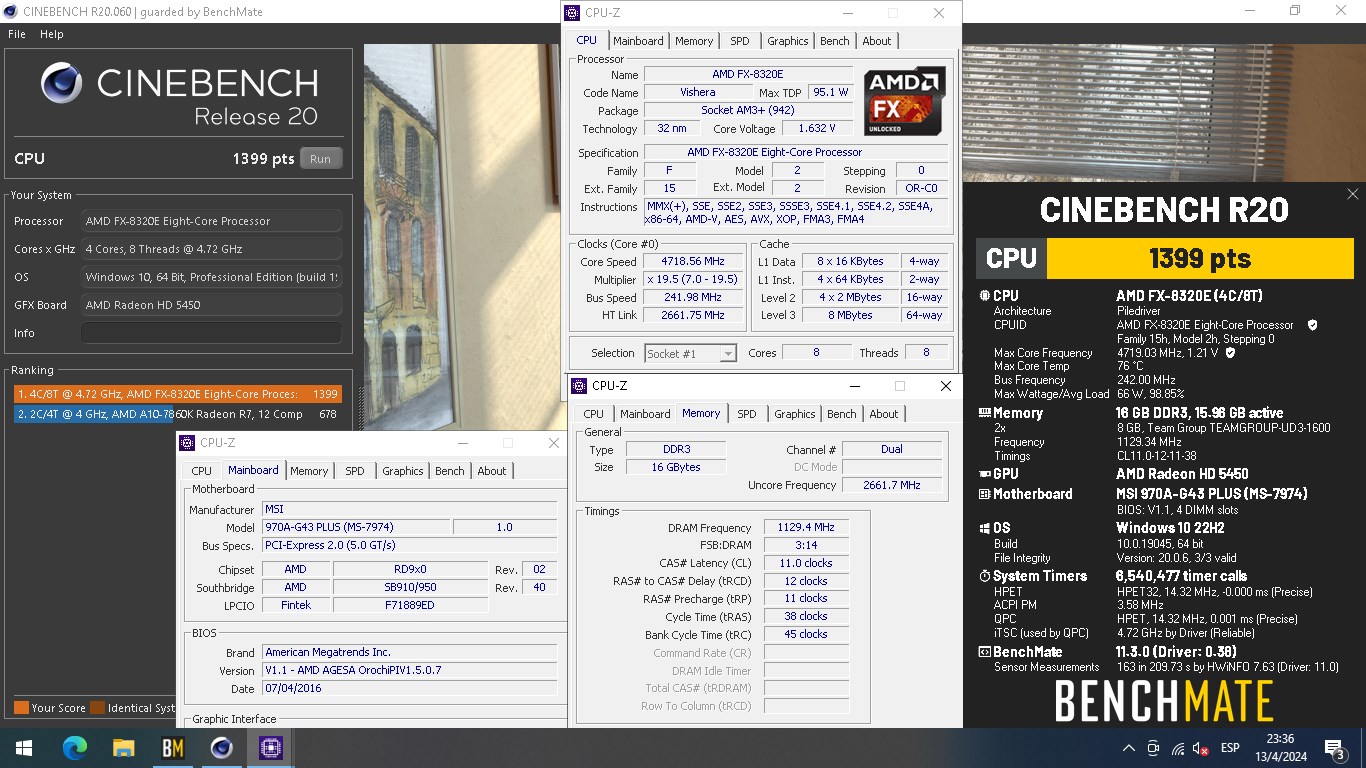Select CPU tab in CPU-Z Mainboard window
Viewport: 1366px width, 768px height.
tap(202, 471)
